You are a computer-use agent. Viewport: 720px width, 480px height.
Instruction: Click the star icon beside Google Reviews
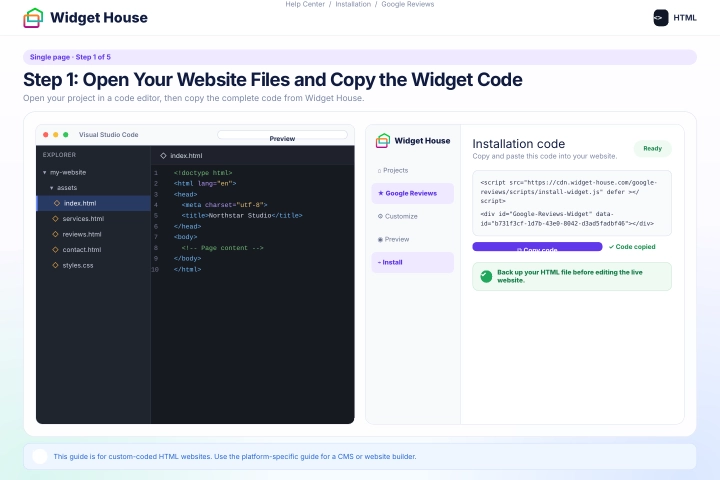pos(380,193)
